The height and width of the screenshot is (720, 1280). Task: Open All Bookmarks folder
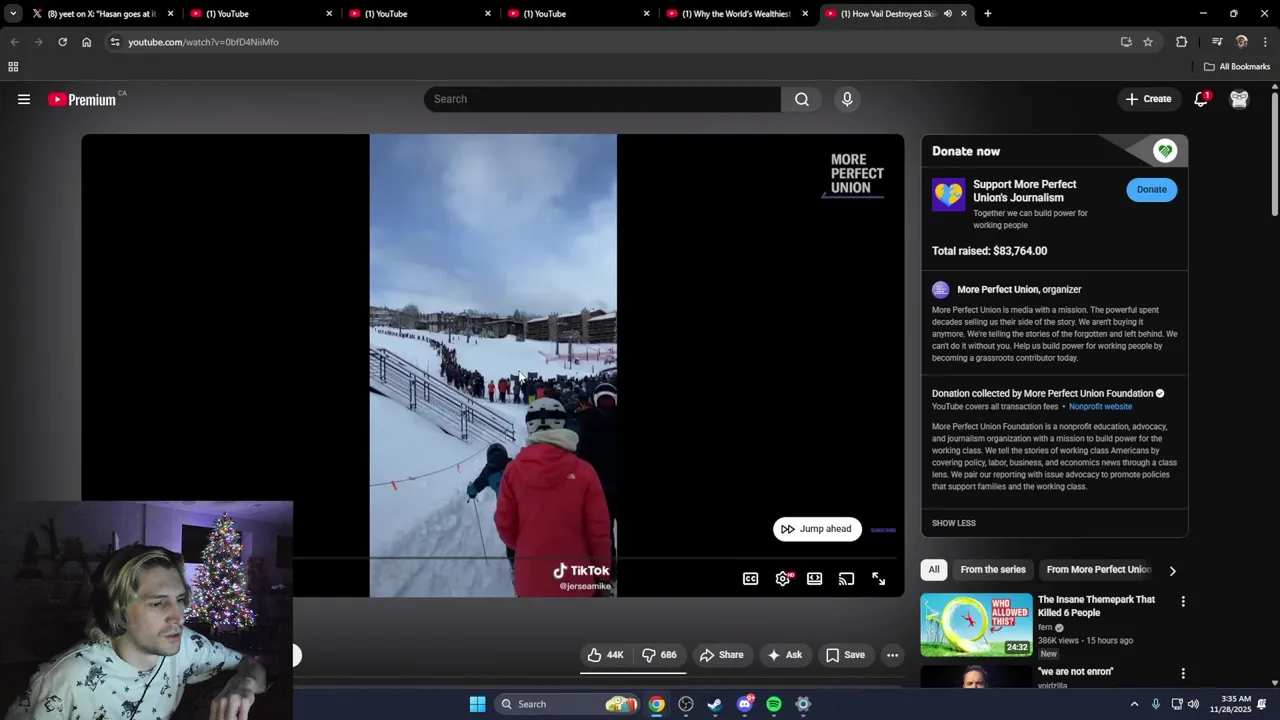click(x=1237, y=67)
